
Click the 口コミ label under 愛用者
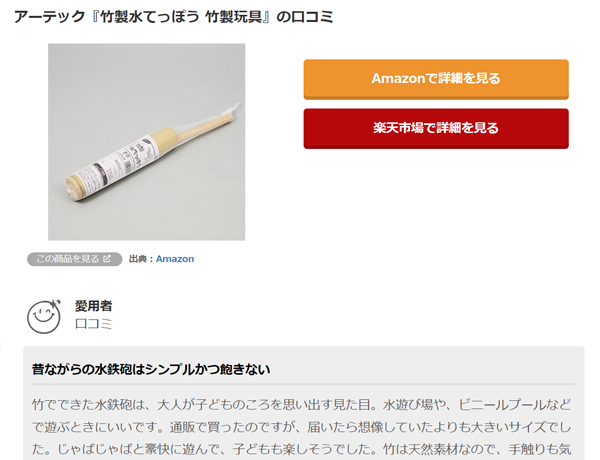point(93,324)
